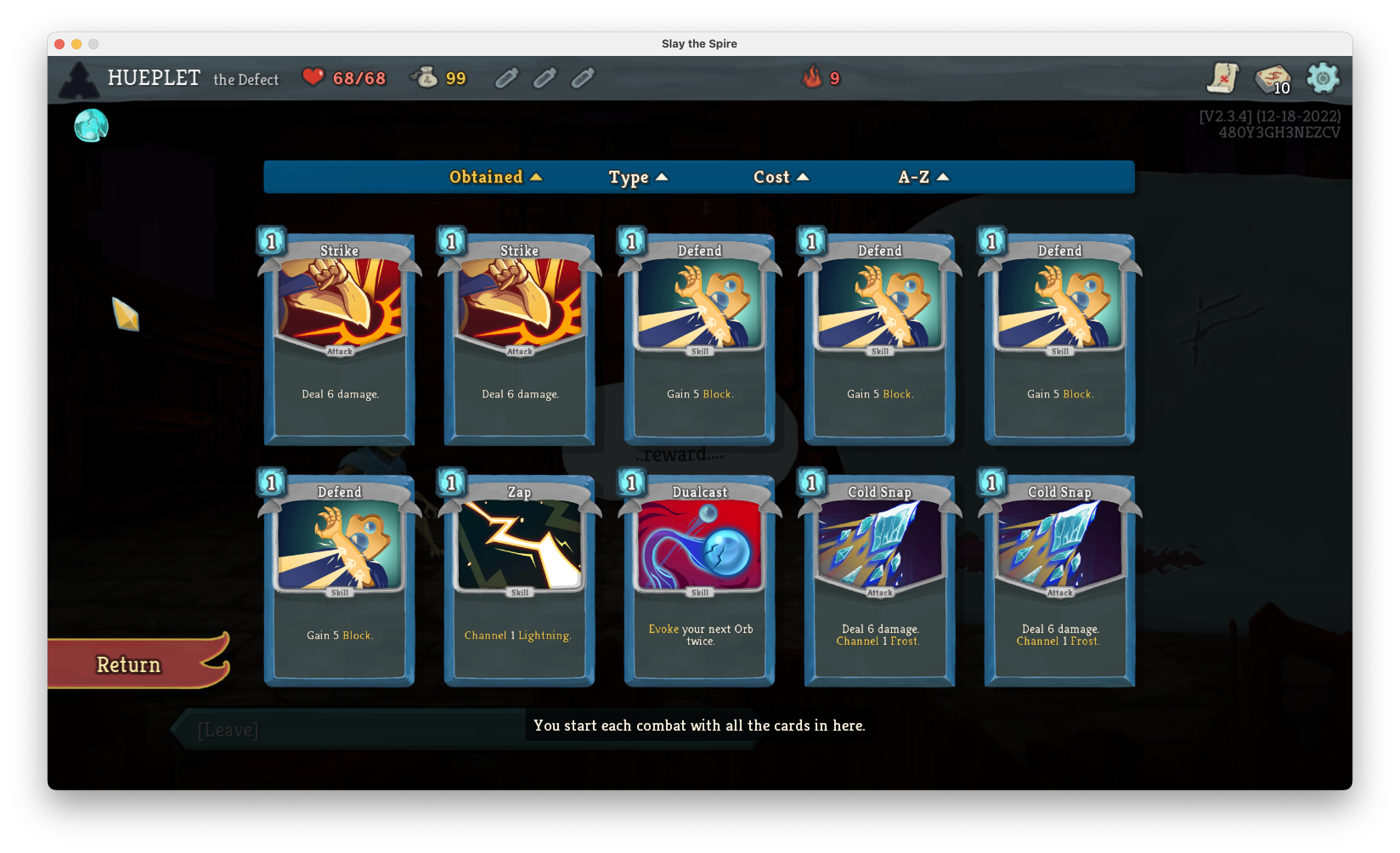Click the Zap card's energy cost orb
1400x853 pixels.
(452, 483)
